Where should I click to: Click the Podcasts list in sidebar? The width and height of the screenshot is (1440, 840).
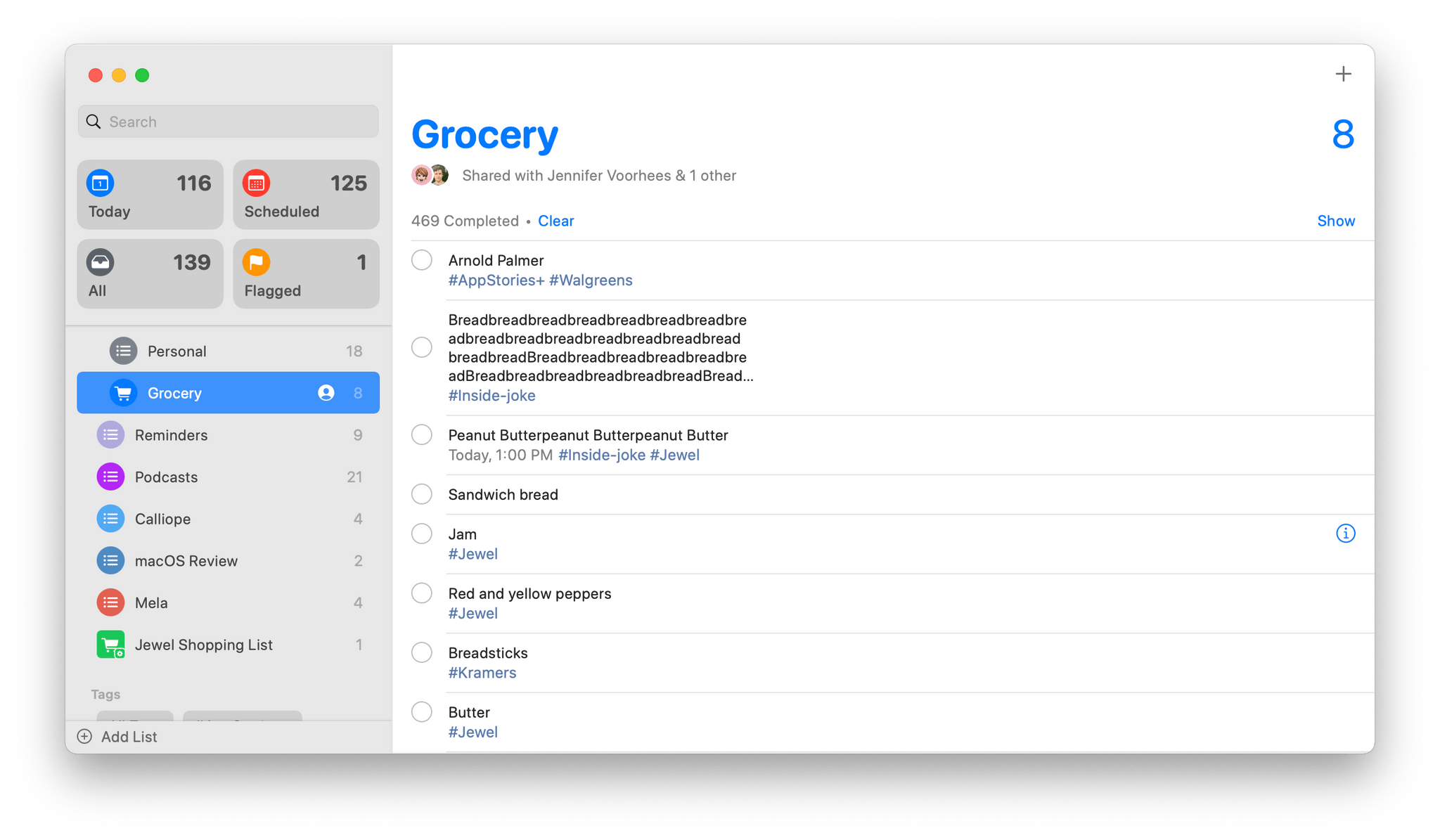click(228, 476)
